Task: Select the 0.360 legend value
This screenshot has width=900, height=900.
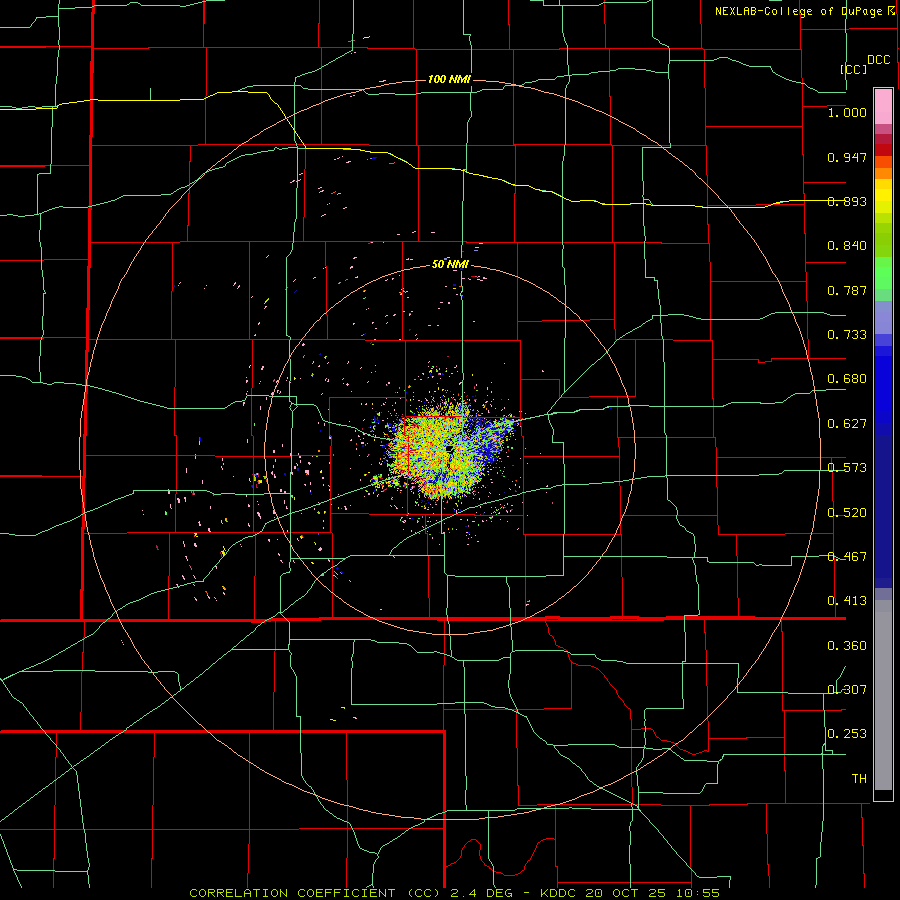Action: (847, 646)
